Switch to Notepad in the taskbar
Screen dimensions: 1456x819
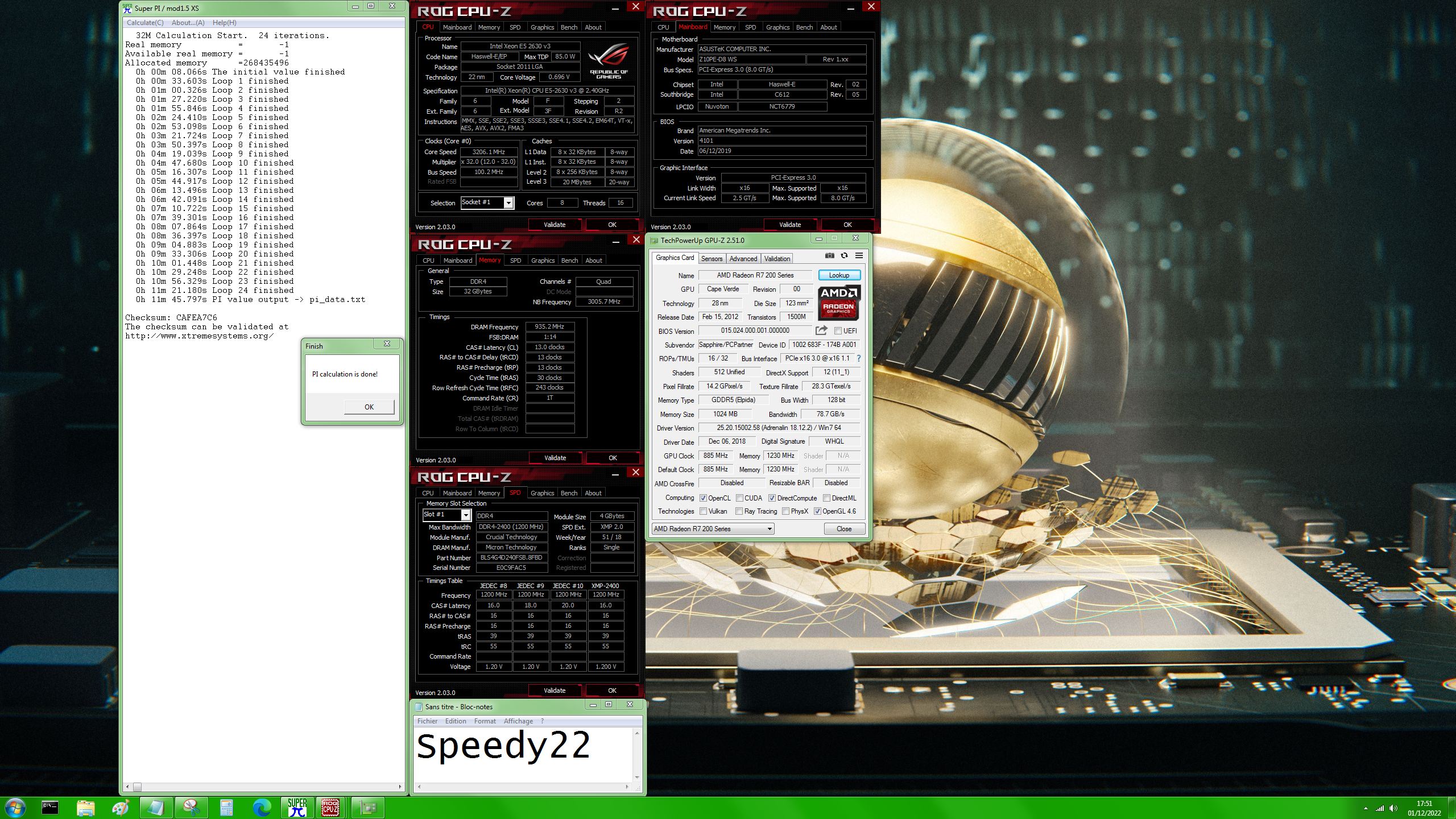pyautogui.click(x=156, y=808)
